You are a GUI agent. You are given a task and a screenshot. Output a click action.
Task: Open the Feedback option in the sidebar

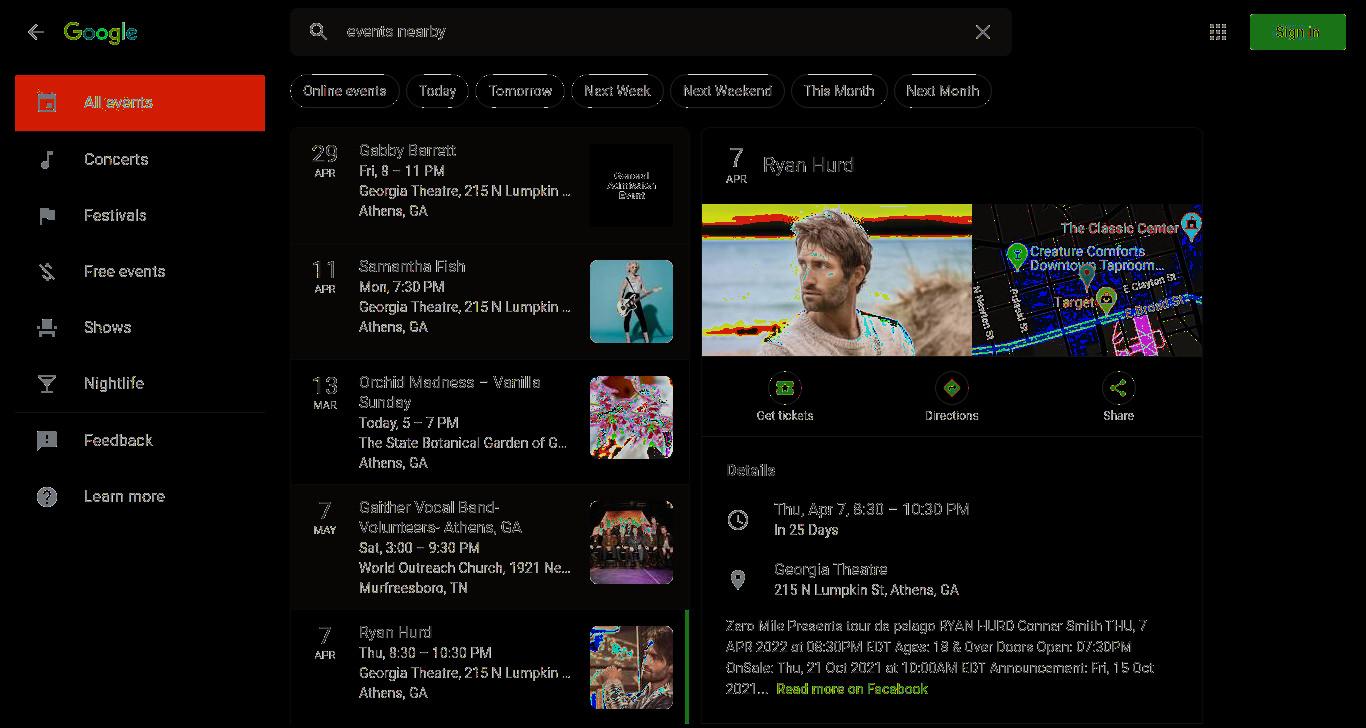140,440
